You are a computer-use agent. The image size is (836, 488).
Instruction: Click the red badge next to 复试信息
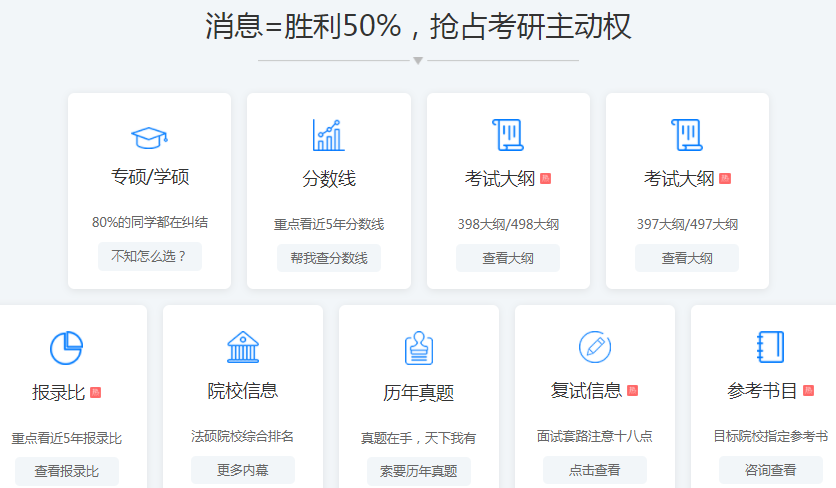633,391
